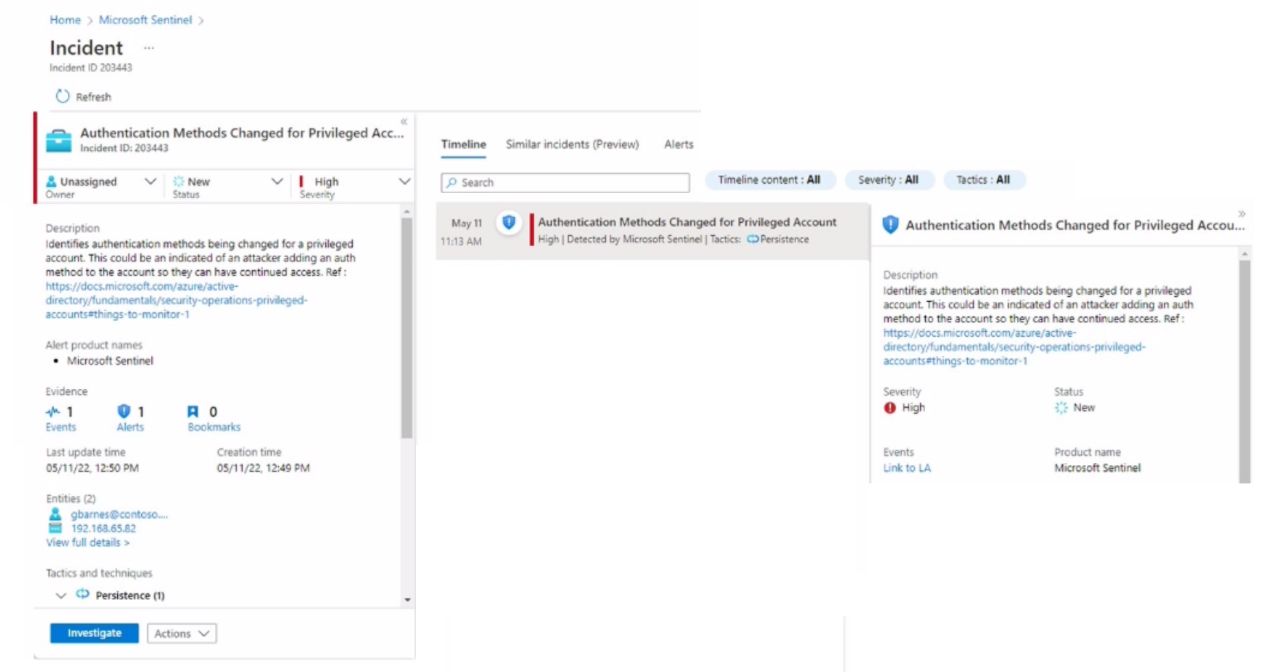Open View full details link
The image size is (1267, 672).
coord(88,543)
